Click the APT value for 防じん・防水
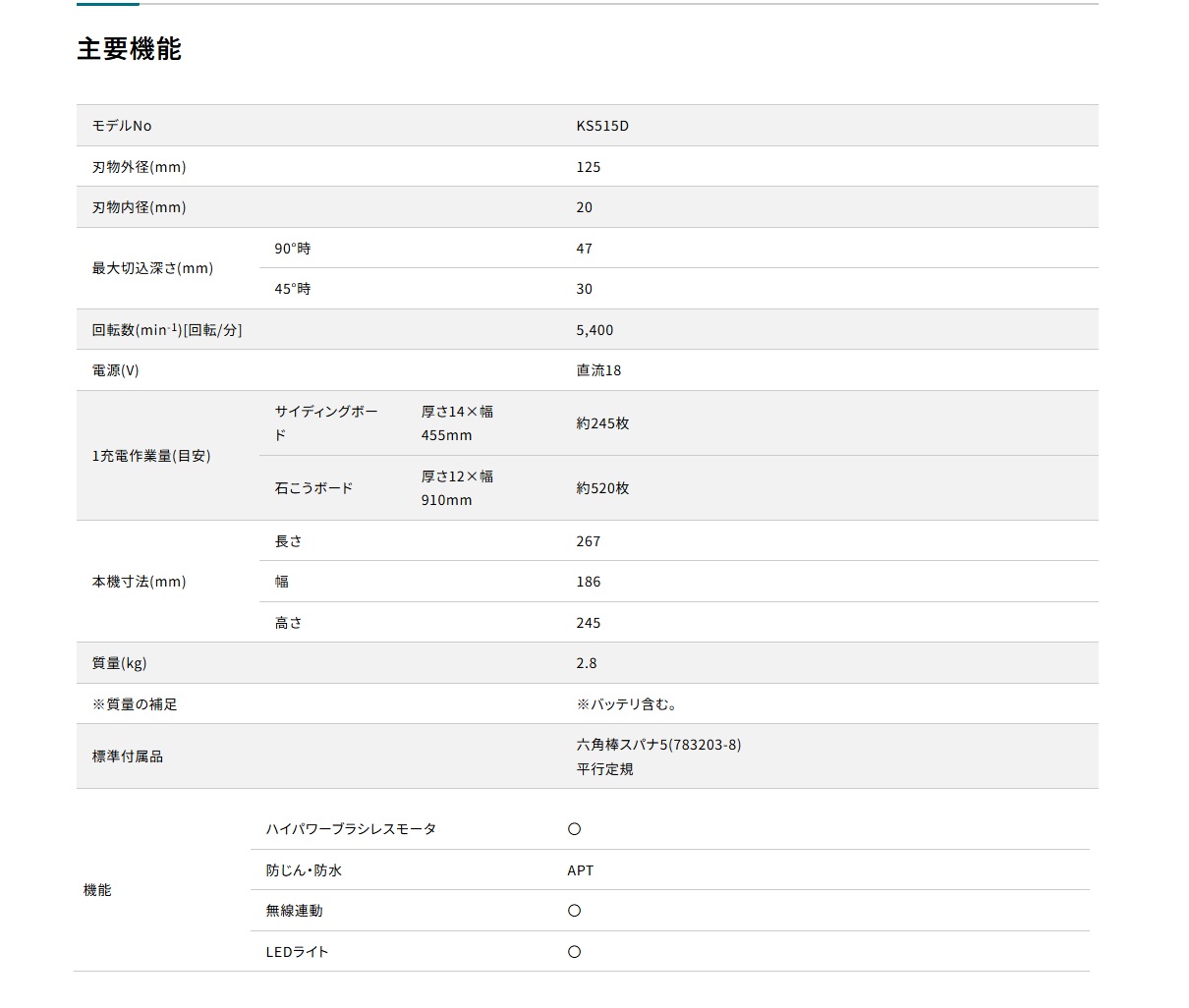The height and width of the screenshot is (1008, 1189). pos(581,870)
